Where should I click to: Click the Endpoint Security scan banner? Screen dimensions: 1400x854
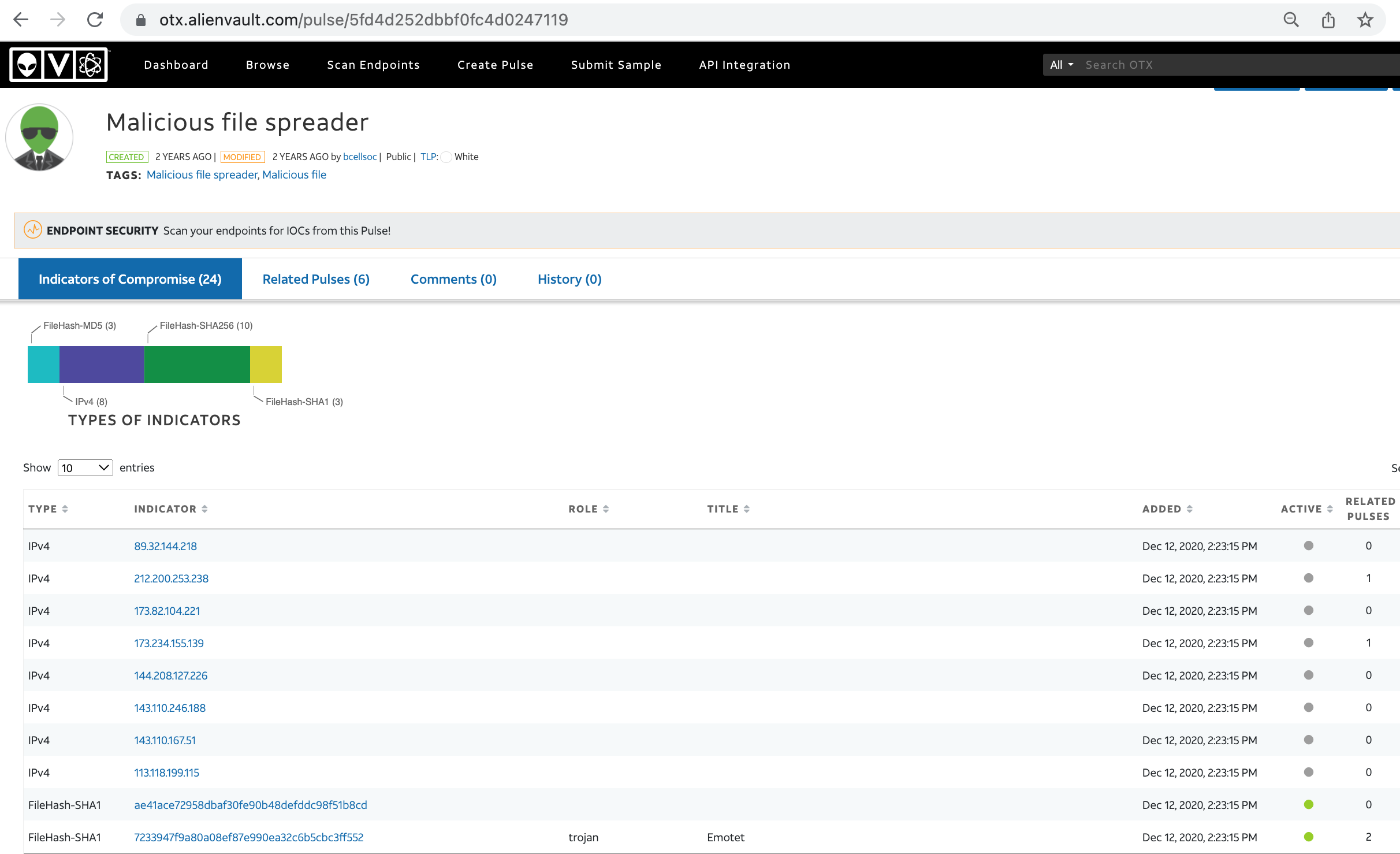[x=707, y=231]
